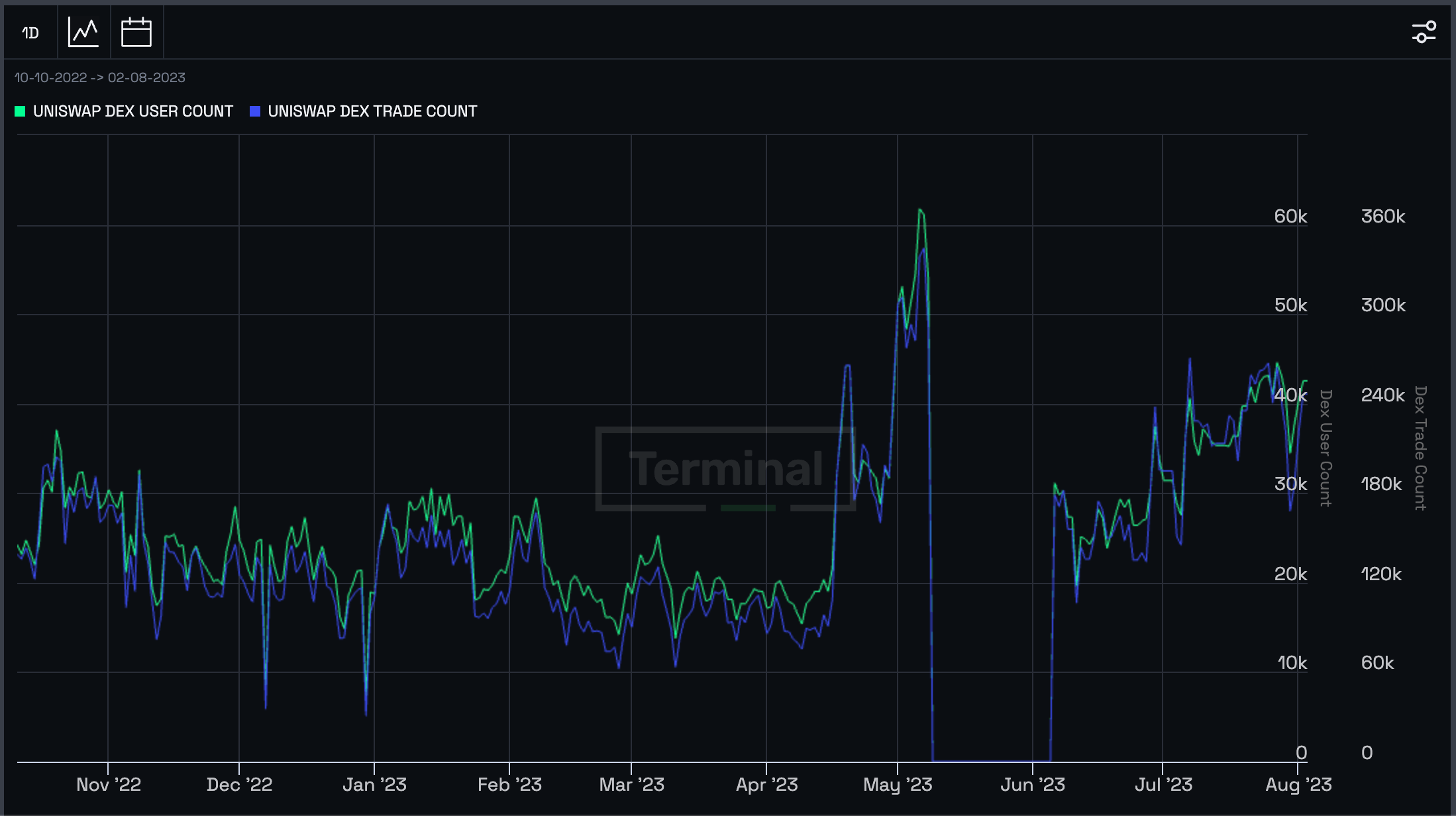Click the 240k trade count axis value

1383,395
